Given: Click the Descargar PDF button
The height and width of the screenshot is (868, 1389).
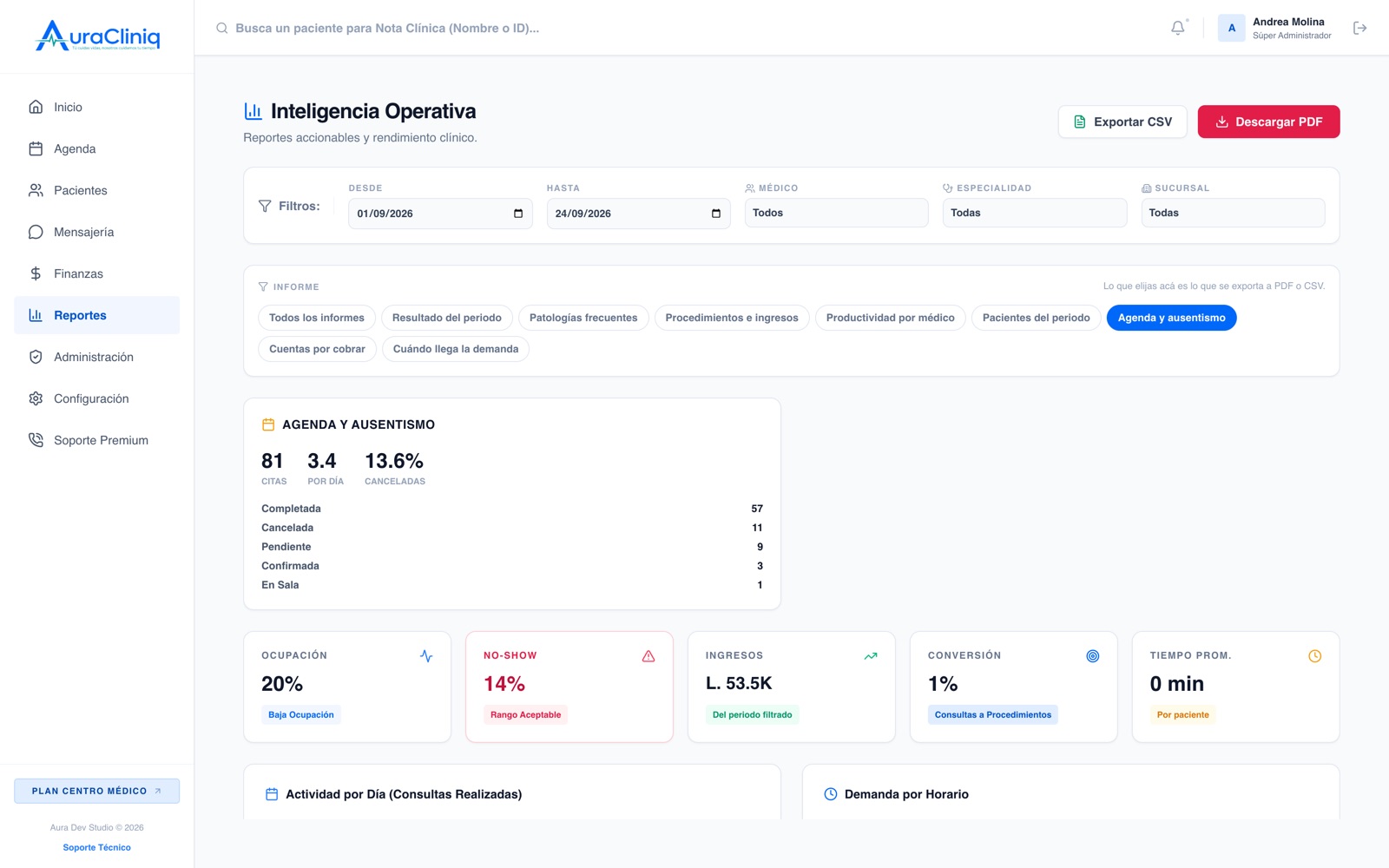Looking at the screenshot, I should click(1269, 122).
